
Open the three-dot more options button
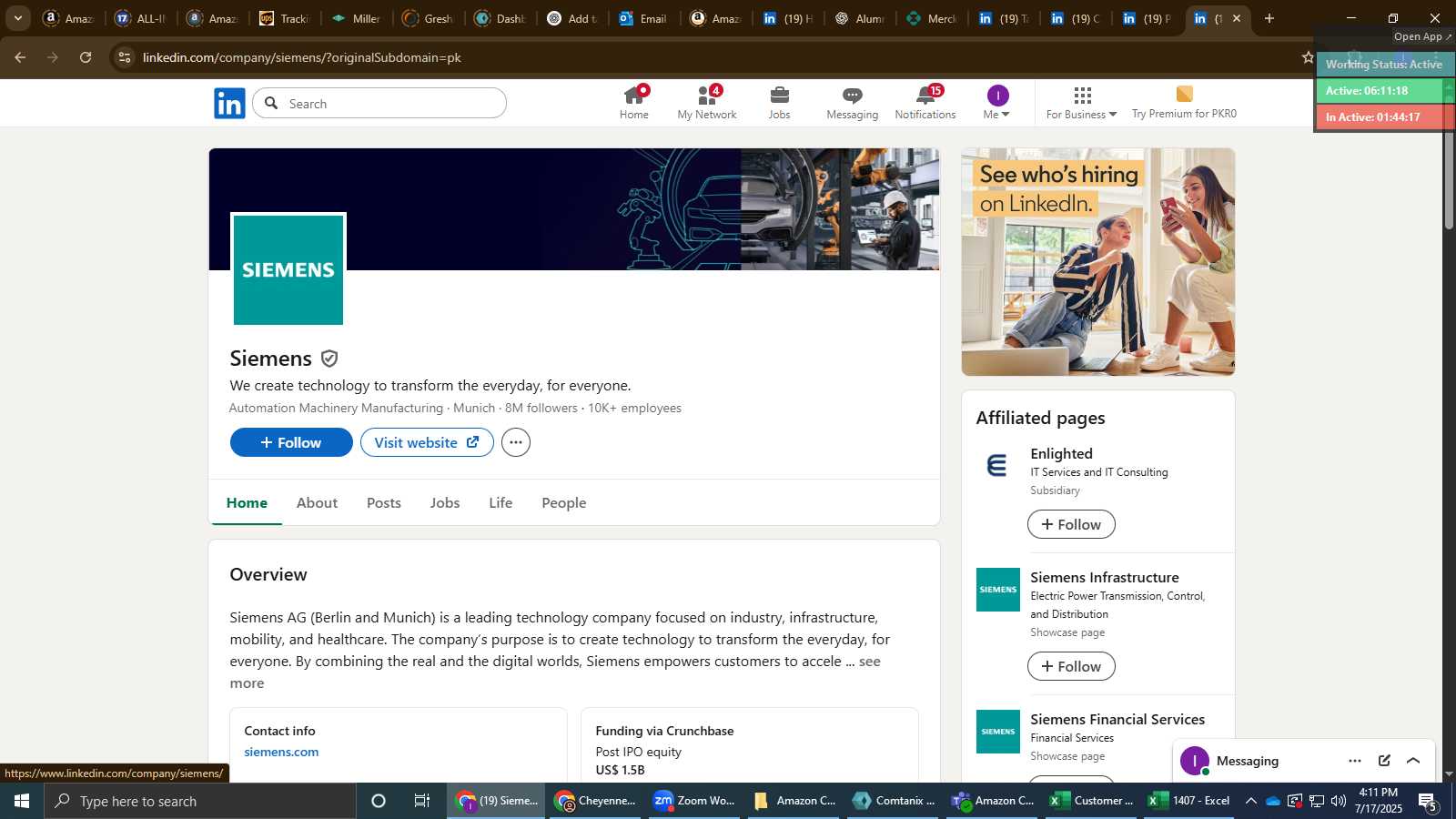516,442
